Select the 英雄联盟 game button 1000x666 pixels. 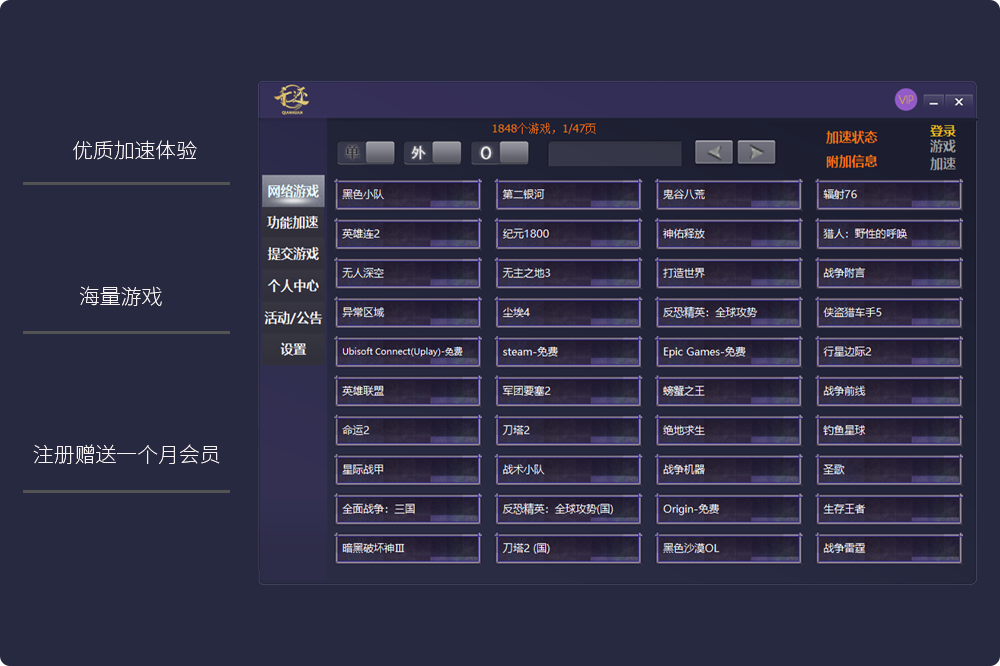[x=408, y=391]
